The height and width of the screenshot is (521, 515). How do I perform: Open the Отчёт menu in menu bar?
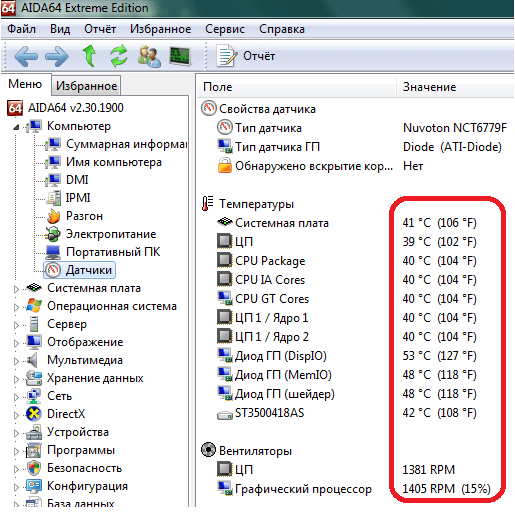pos(100,29)
